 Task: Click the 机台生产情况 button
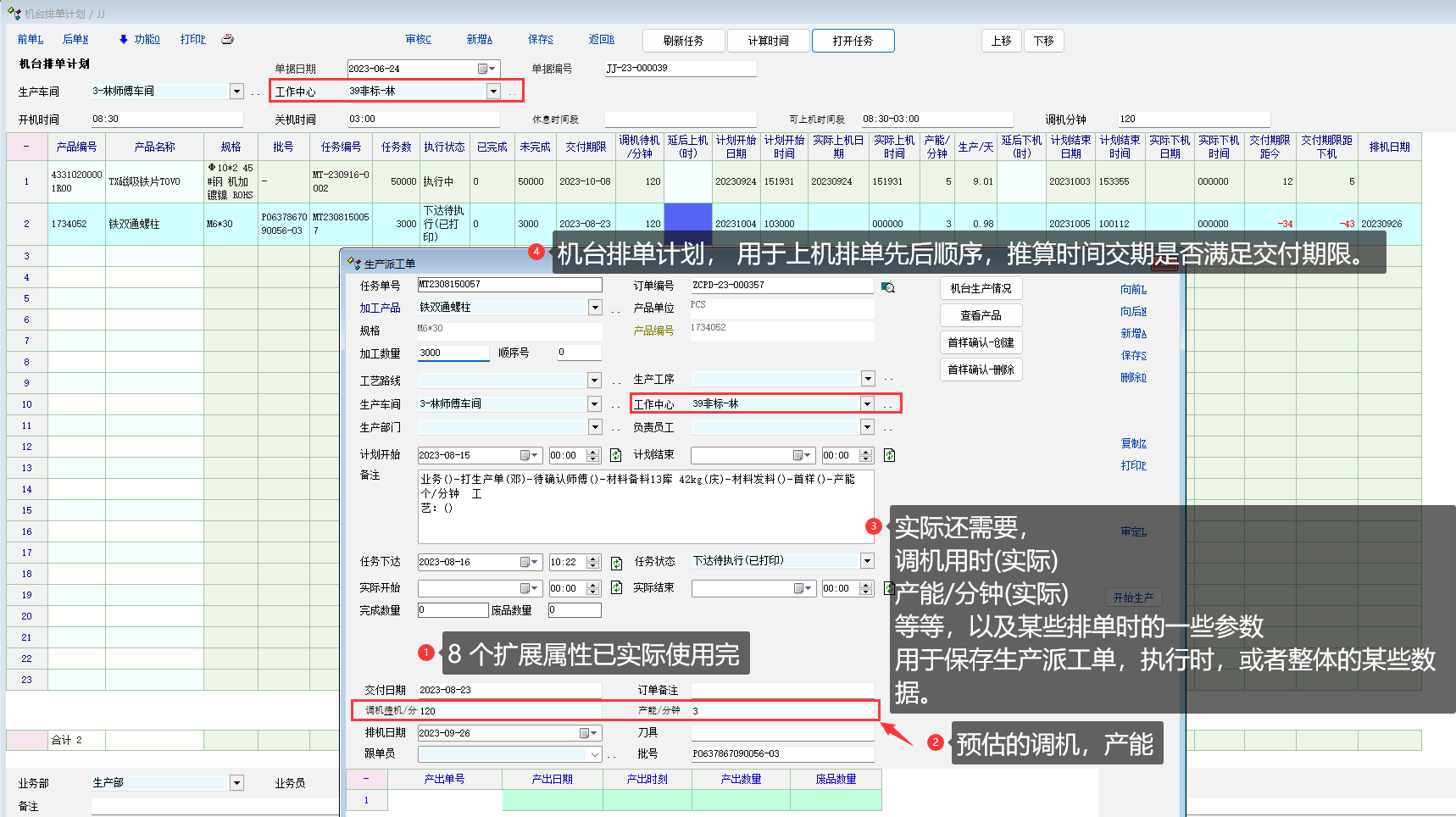click(981, 288)
